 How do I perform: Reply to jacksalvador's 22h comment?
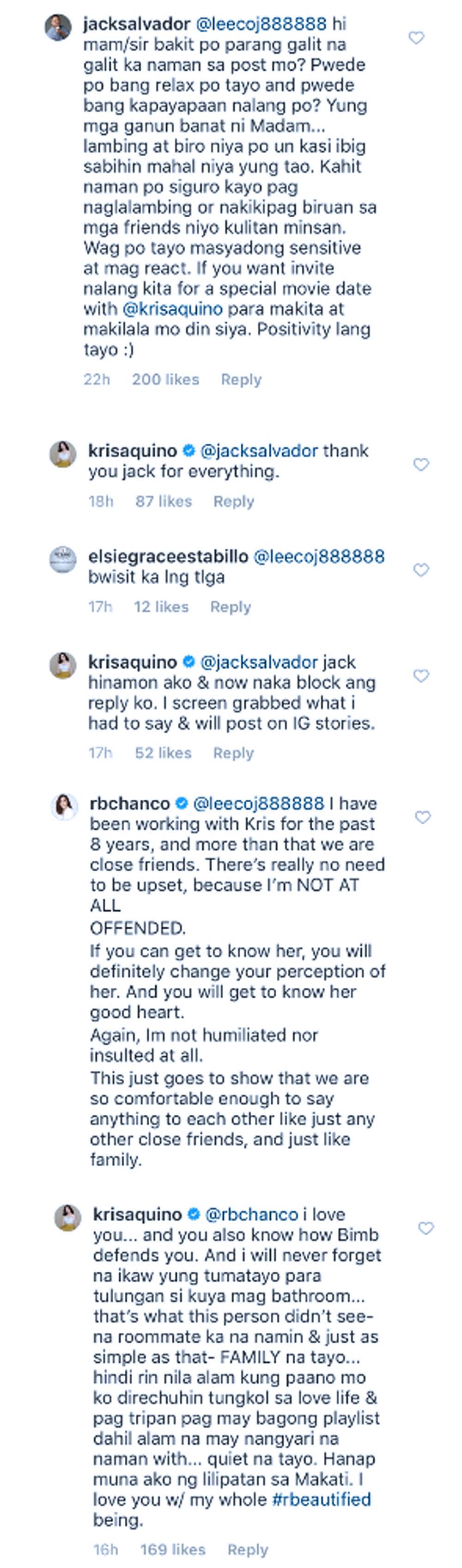pyautogui.click(x=241, y=379)
